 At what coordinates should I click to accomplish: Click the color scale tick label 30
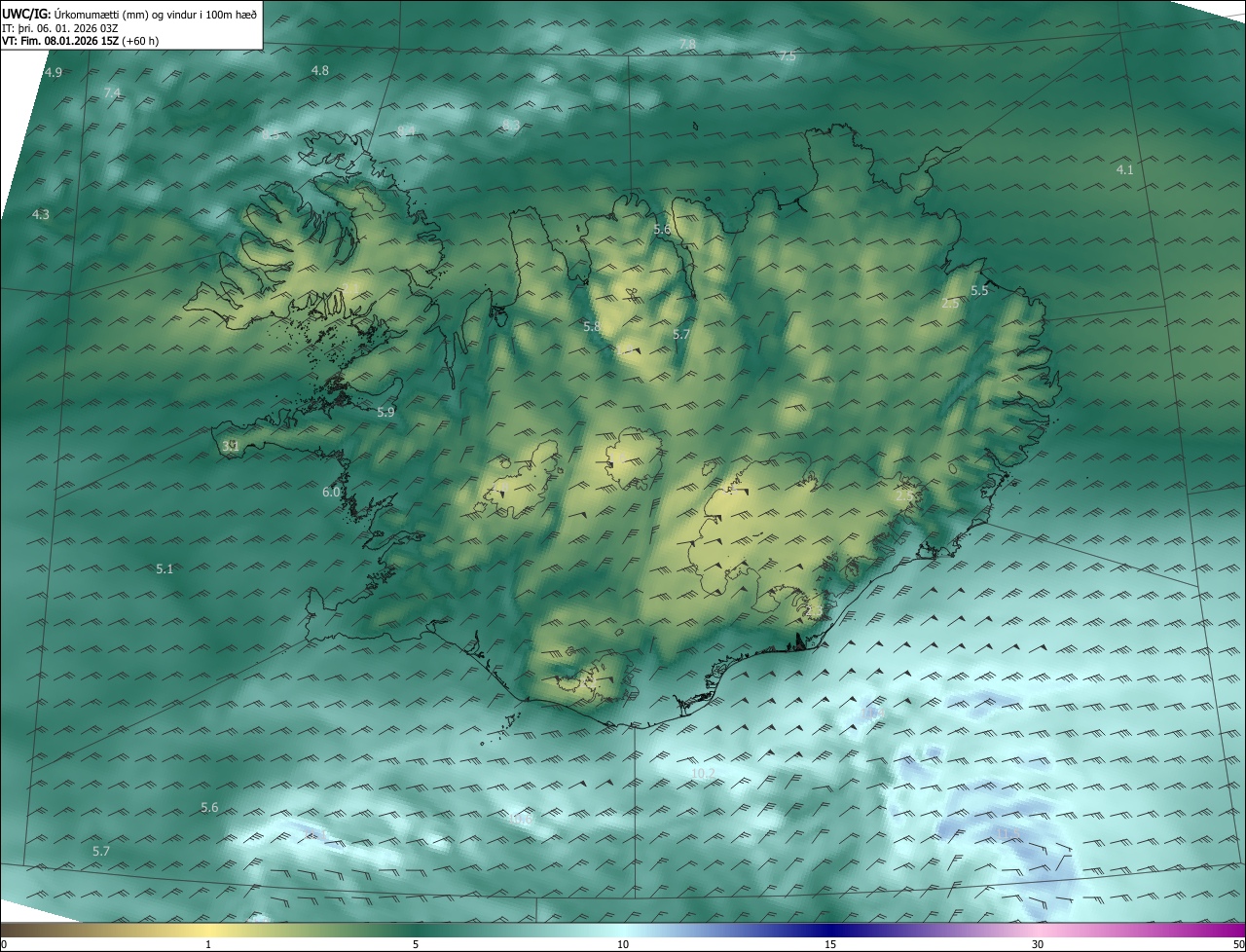1038,945
